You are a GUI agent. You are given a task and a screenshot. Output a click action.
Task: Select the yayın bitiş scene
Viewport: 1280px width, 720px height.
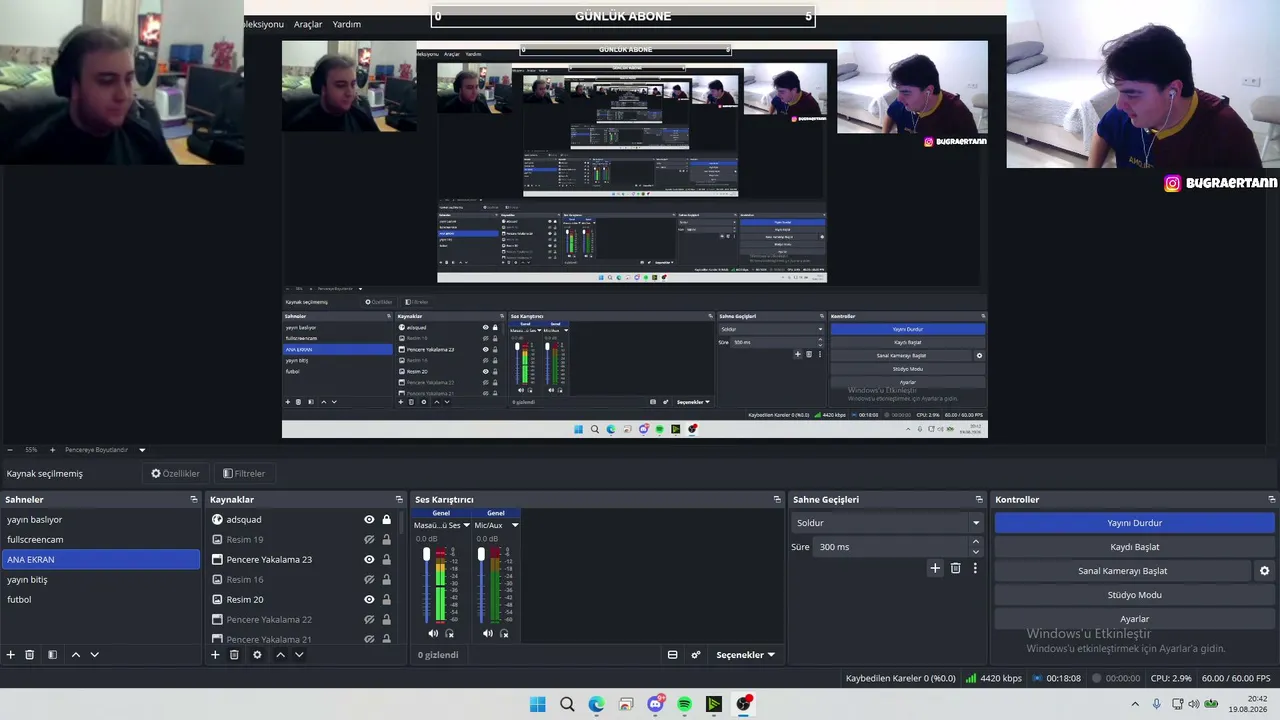pos(101,580)
